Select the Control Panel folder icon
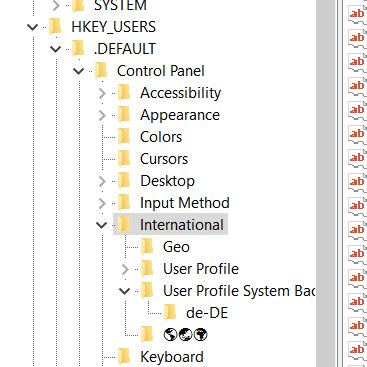The height and width of the screenshot is (367, 367). (101, 71)
